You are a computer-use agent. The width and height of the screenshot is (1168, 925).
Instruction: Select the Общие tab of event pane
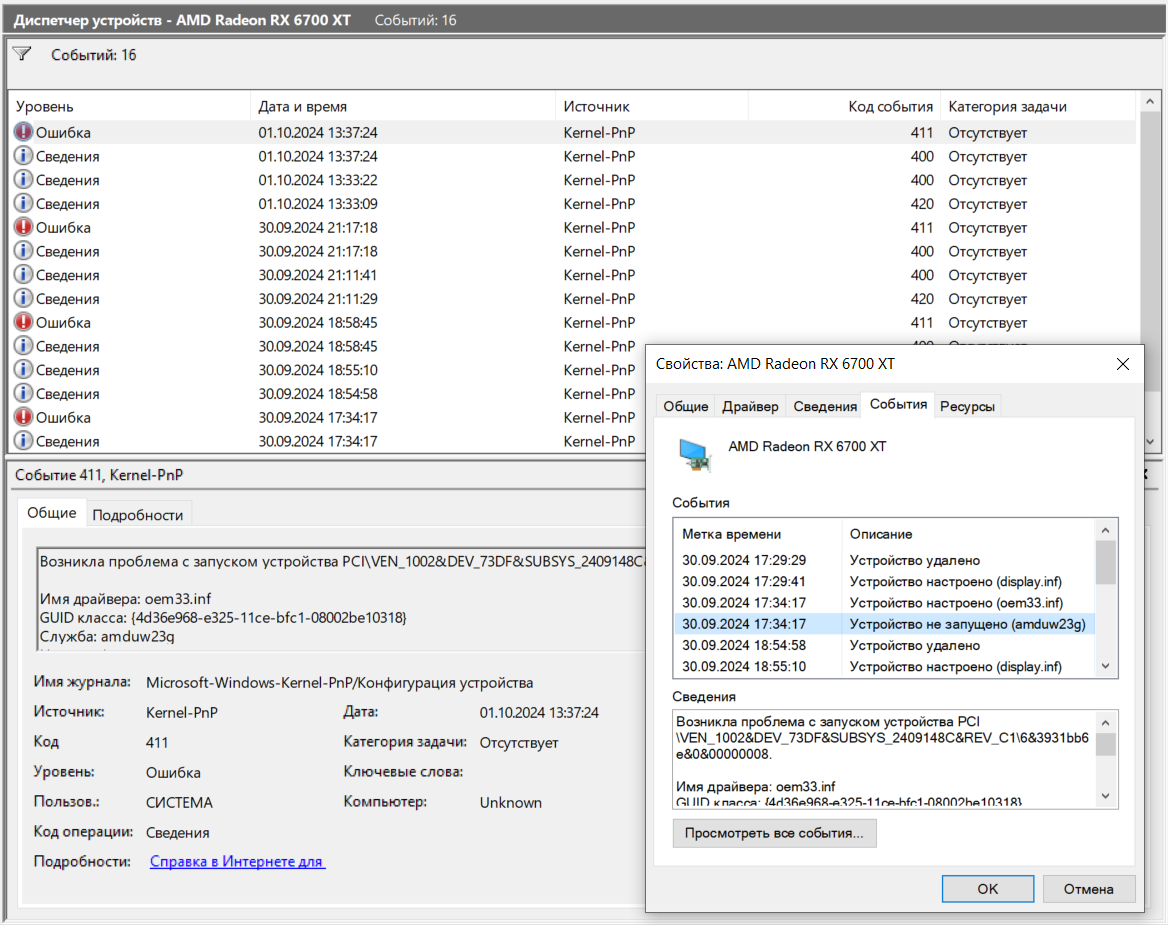51,513
